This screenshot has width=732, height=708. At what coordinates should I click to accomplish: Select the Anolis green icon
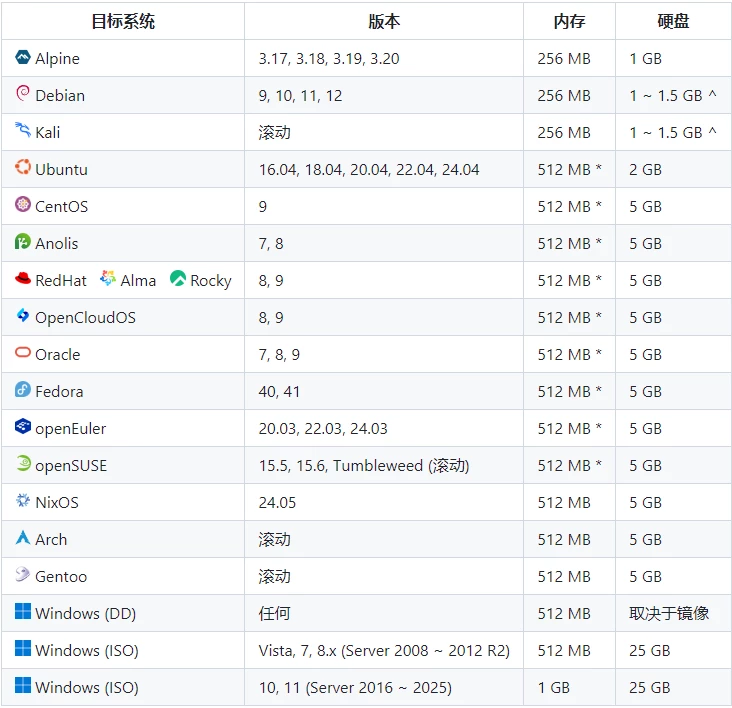23,242
